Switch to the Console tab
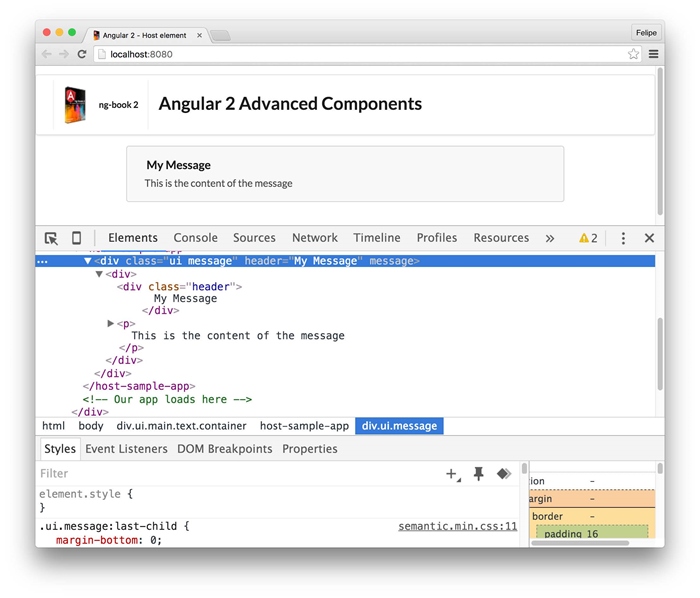 tap(195, 238)
